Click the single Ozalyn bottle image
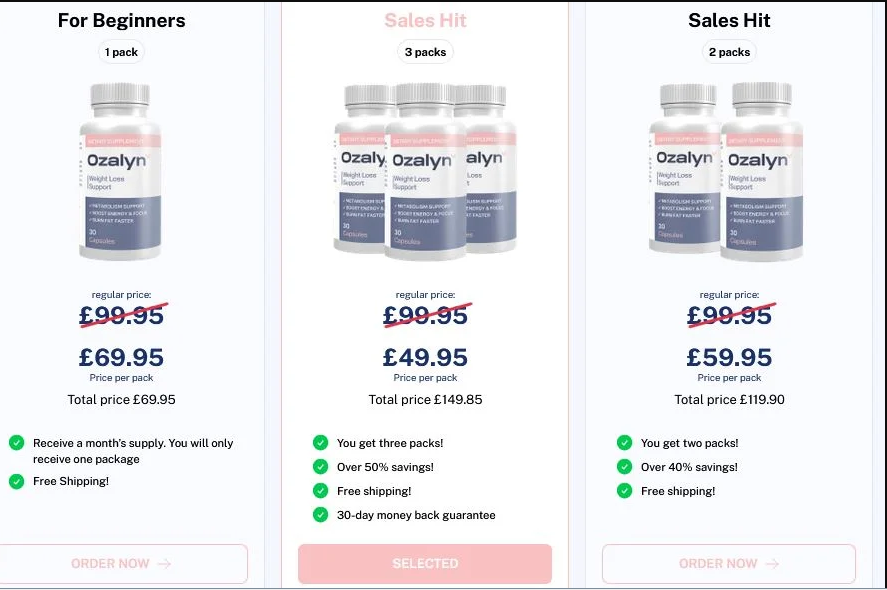 click(121, 172)
